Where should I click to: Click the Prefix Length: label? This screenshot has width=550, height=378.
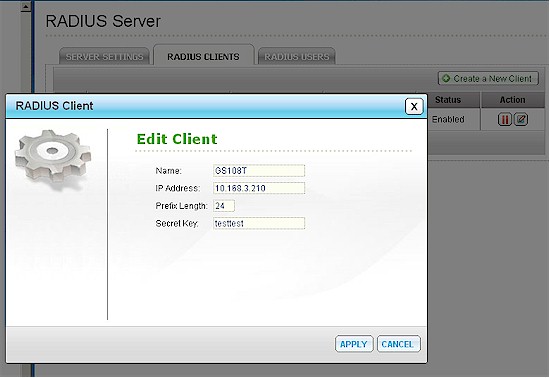coord(181,206)
